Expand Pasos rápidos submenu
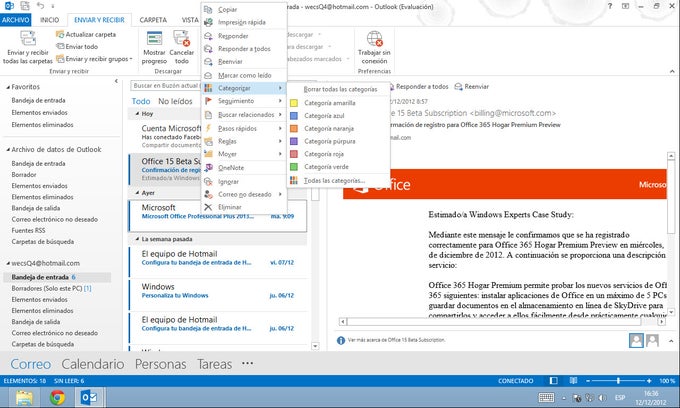This screenshot has width=680, height=408. click(x=244, y=129)
